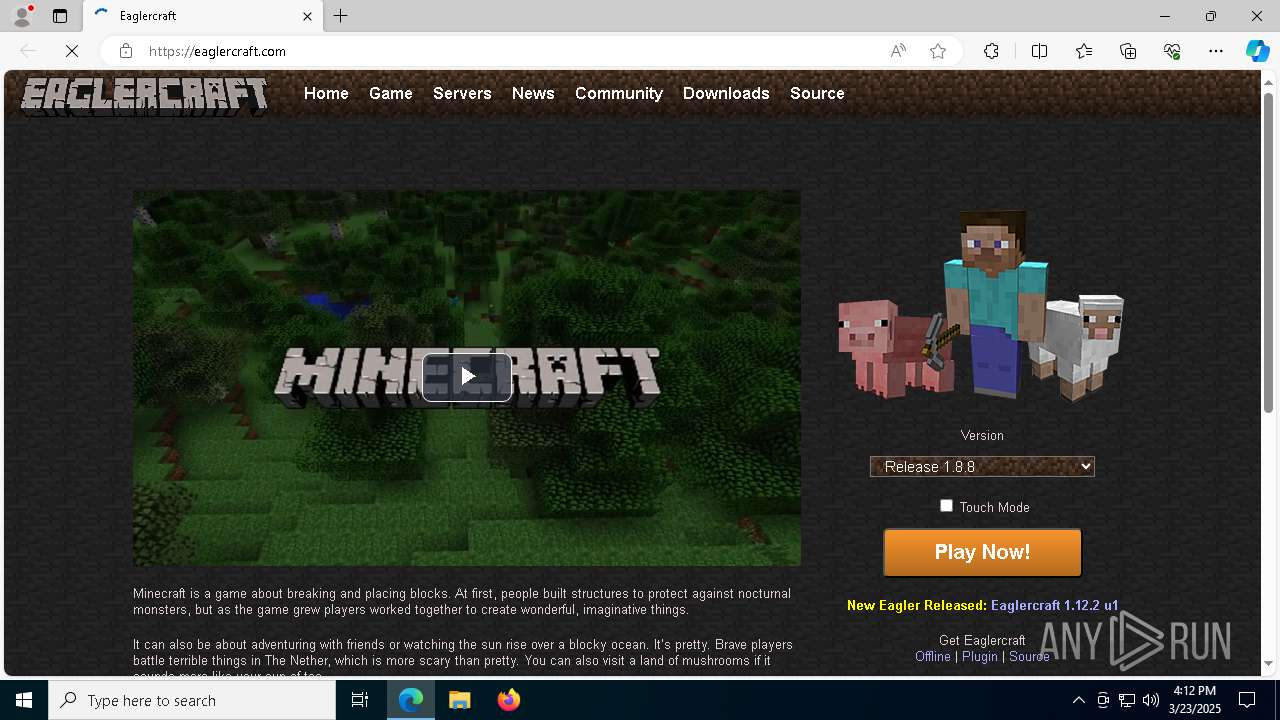
Task: Click the taskbar search box
Action: [x=192, y=700]
